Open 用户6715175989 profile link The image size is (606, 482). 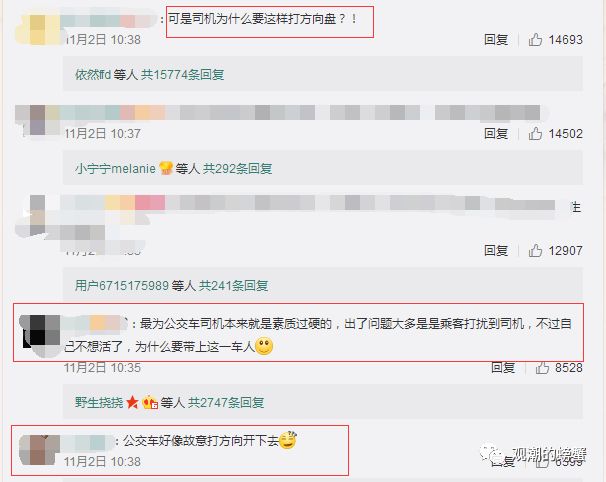pos(122,286)
